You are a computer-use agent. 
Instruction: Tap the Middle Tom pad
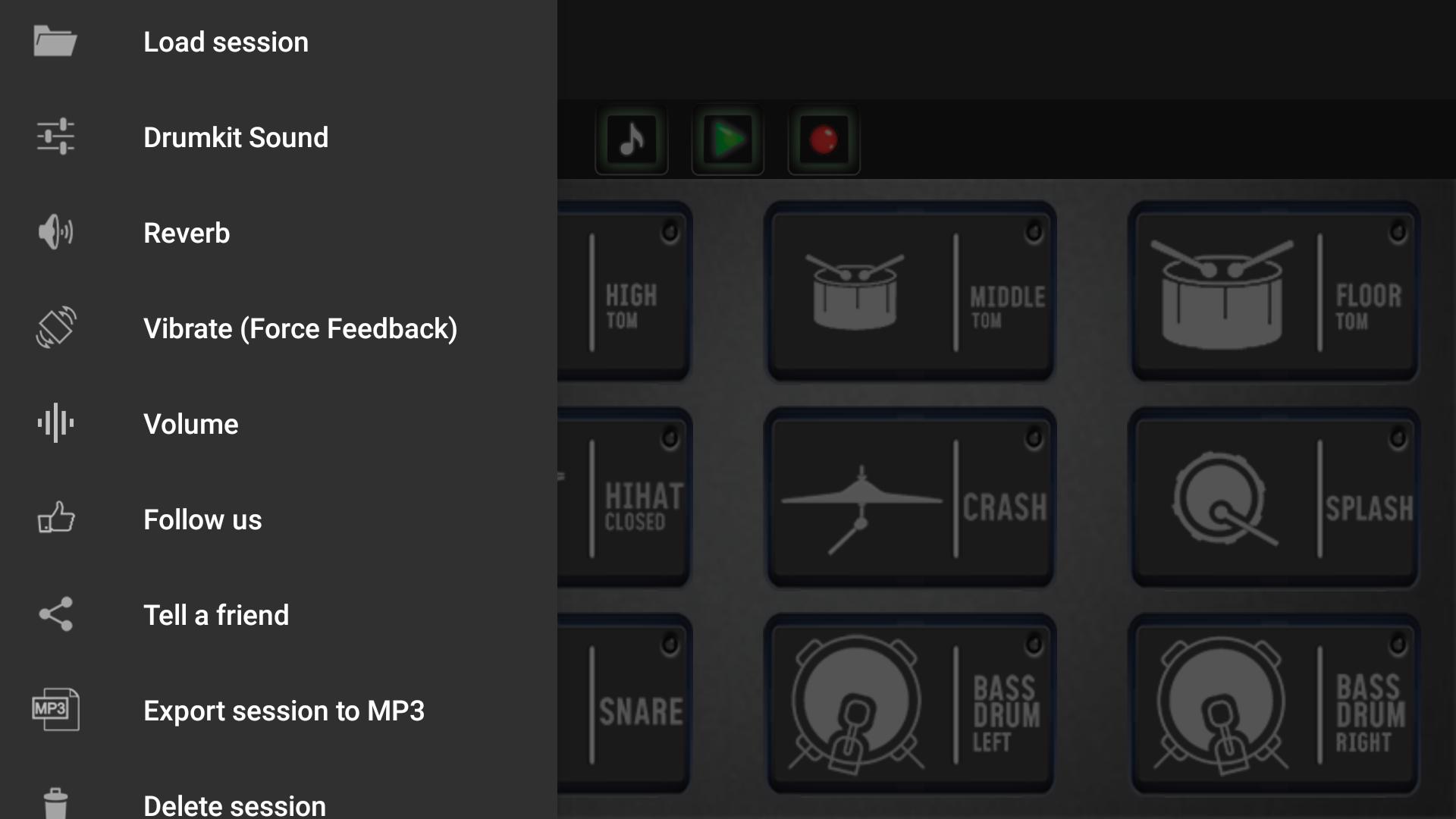[910, 291]
